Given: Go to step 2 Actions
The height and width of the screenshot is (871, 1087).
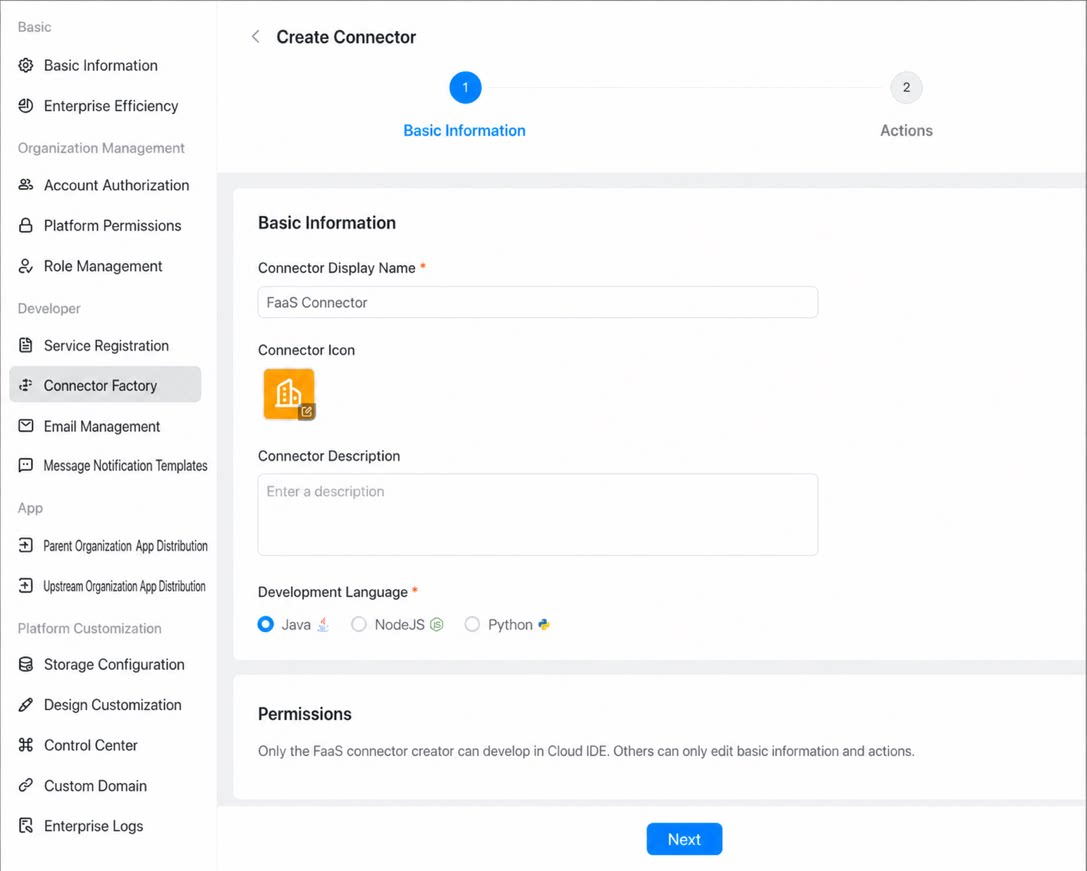Looking at the screenshot, I should pyautogui.click(x=906, y=87).
